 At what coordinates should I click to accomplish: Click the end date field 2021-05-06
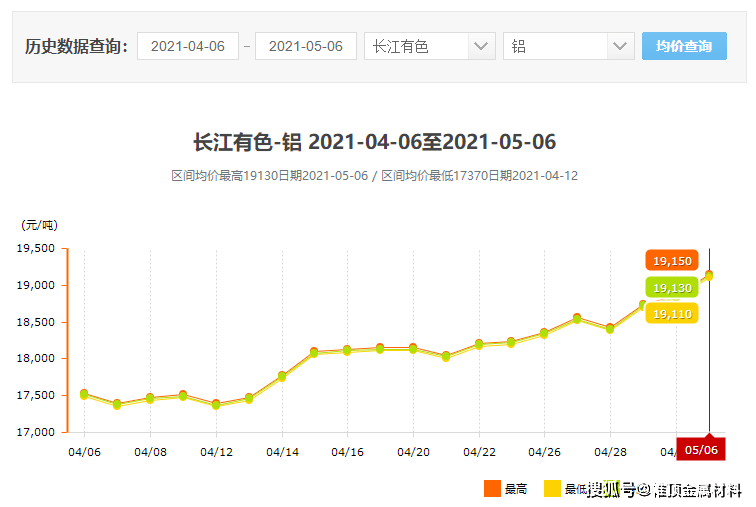point(306,46)
